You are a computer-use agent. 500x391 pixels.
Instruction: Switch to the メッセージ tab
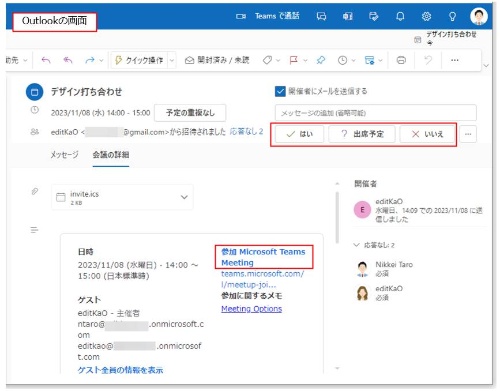click(64, 155)
